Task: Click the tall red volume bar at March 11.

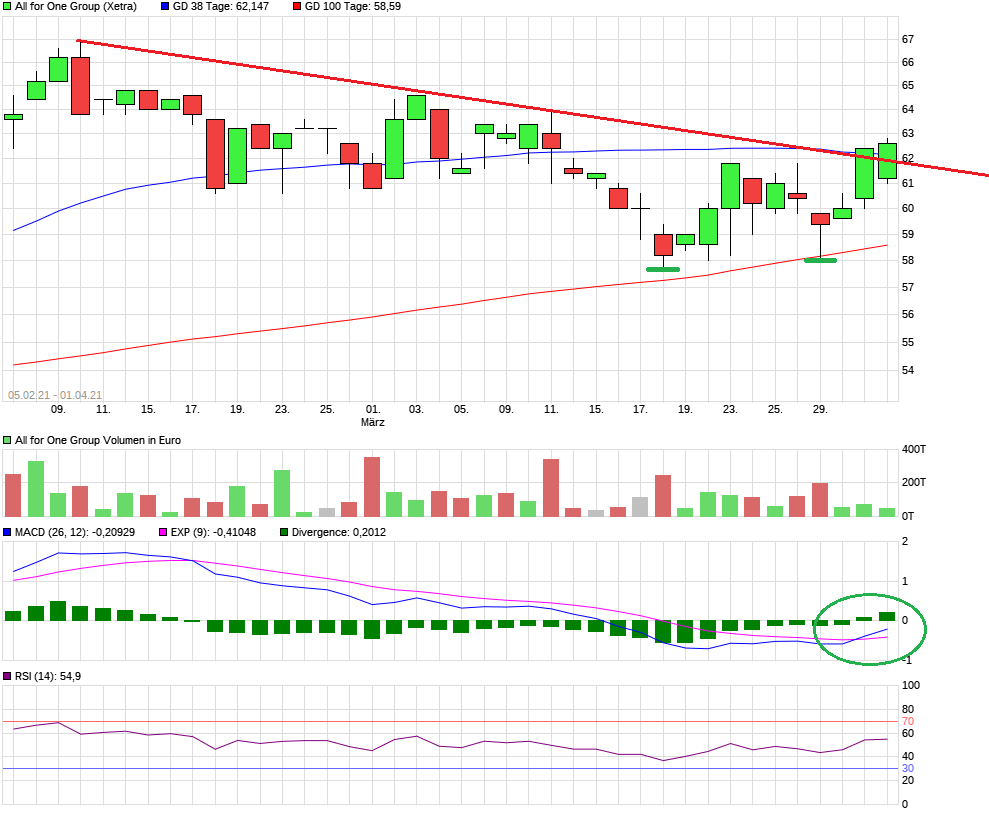Action: pos(551,488)
